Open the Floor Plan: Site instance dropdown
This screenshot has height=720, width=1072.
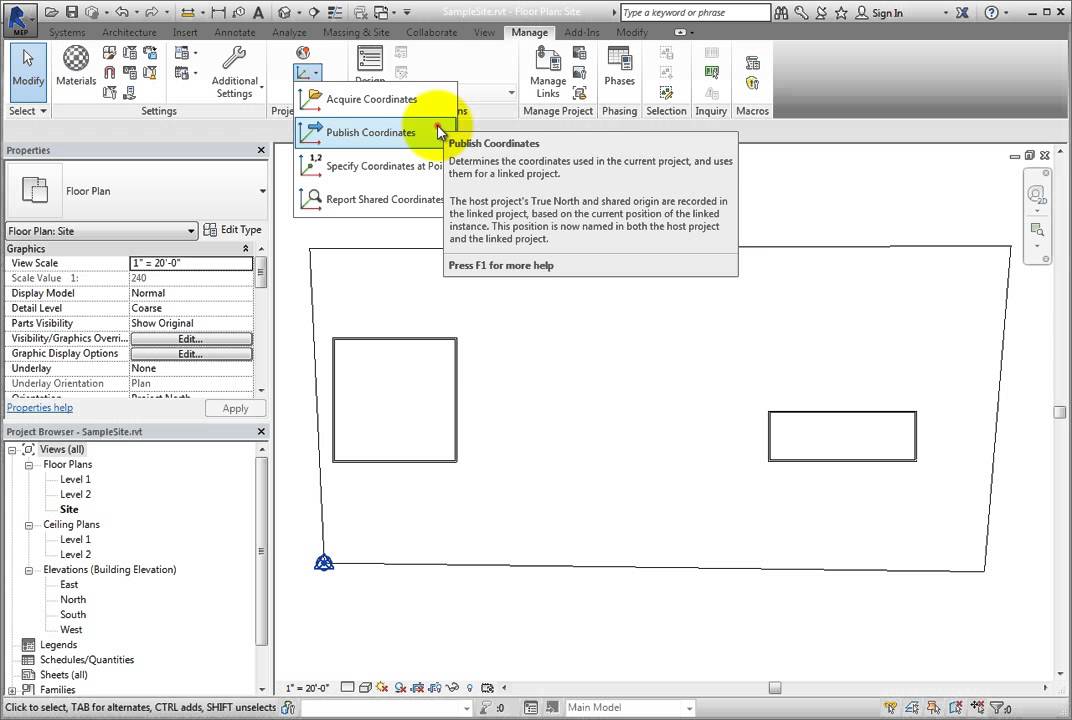click(x=101, y=231)
